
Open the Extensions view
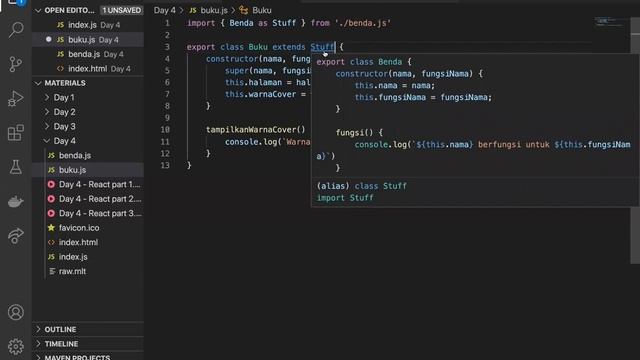(16, 133)
